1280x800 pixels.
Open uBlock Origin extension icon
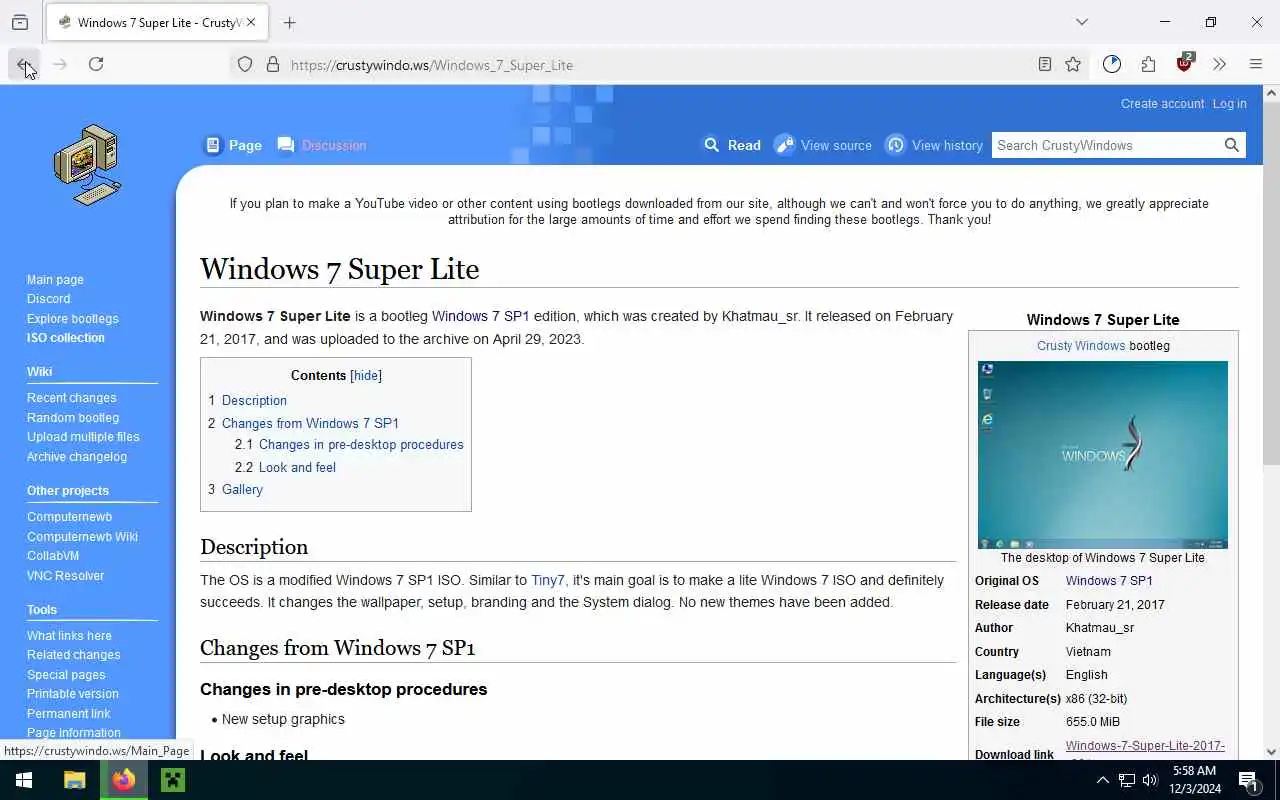click(1184, 63)
